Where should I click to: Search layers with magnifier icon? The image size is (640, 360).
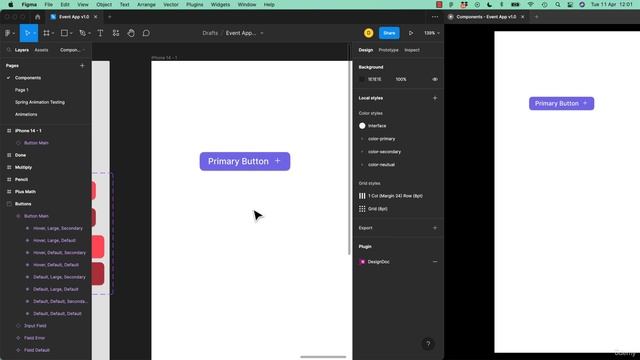pos(9,50)
